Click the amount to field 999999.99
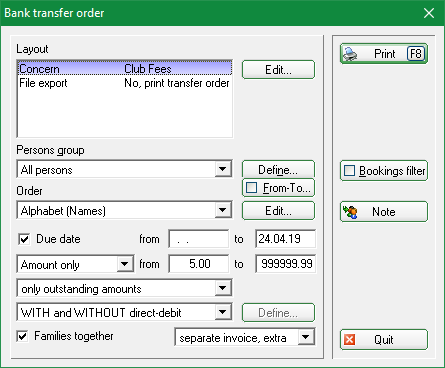This screenshot has width=445, height=368. (x=285, y=264)
